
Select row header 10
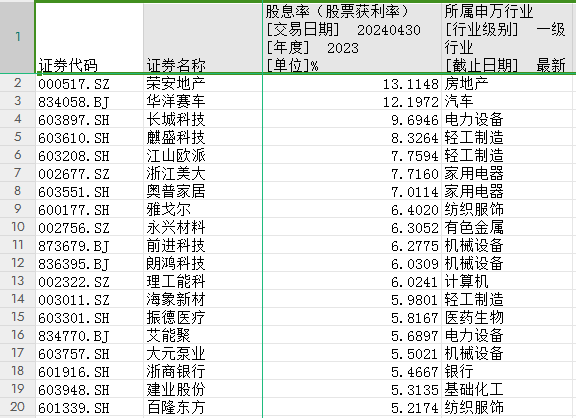tap(17, 227)
